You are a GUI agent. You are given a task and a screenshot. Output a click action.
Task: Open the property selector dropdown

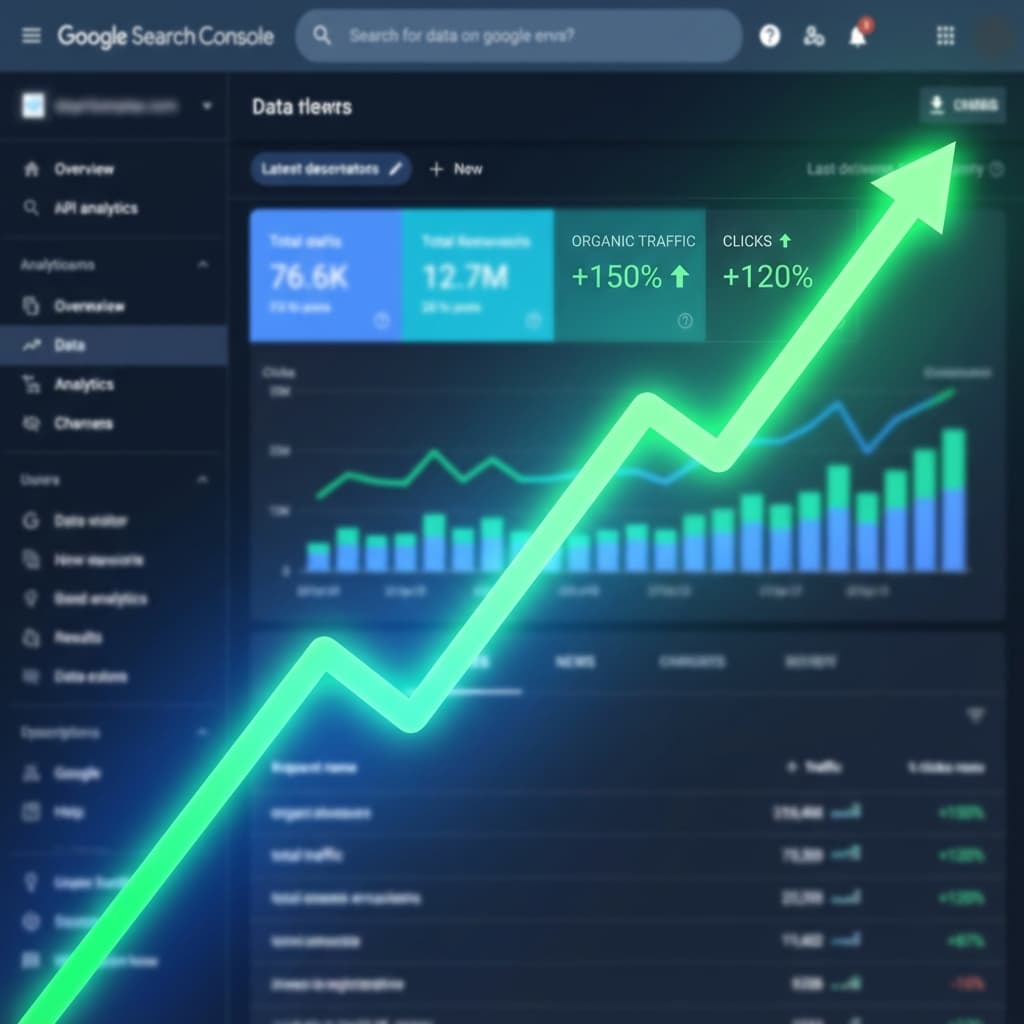tap(207, 106)
